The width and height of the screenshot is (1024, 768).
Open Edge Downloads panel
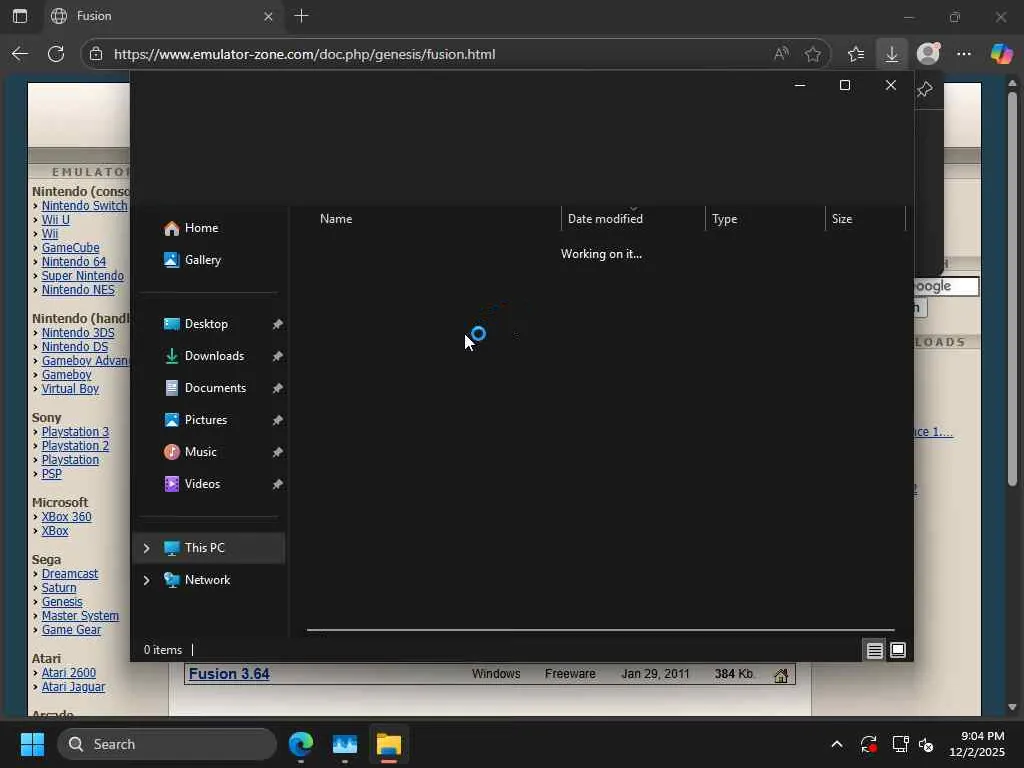[x=891, y=54]
